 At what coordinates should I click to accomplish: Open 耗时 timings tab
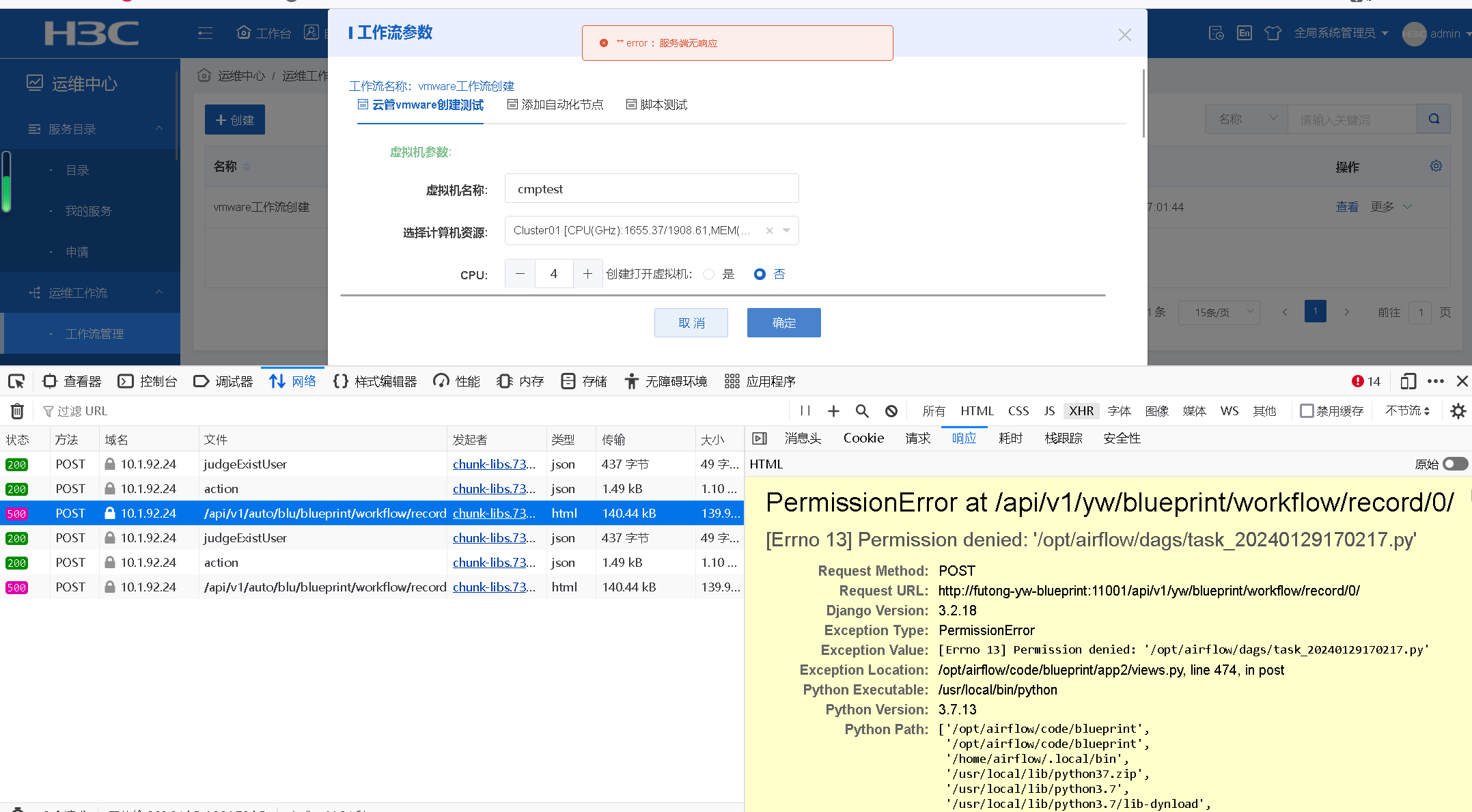tap(1010, 438)
